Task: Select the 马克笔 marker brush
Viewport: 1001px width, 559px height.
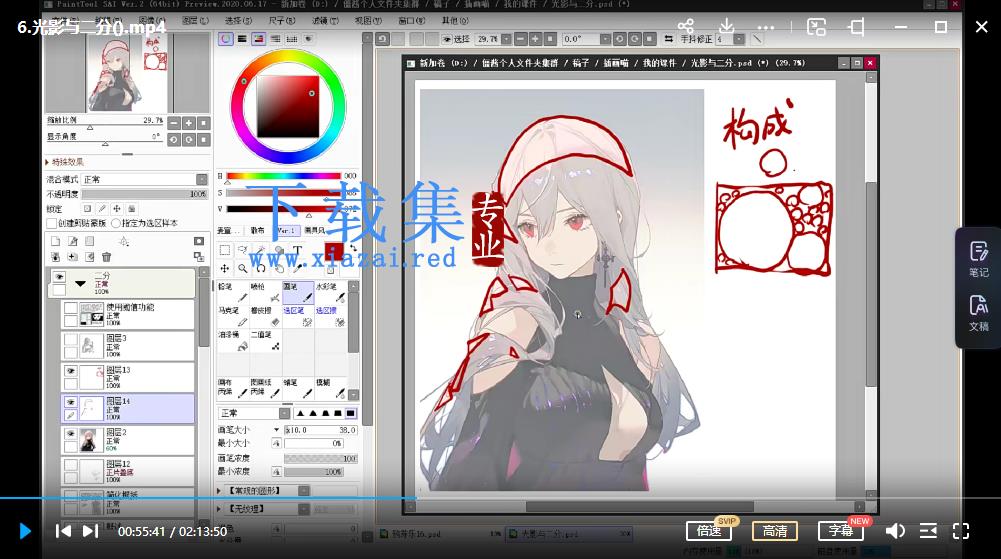Action: (233, 317)
